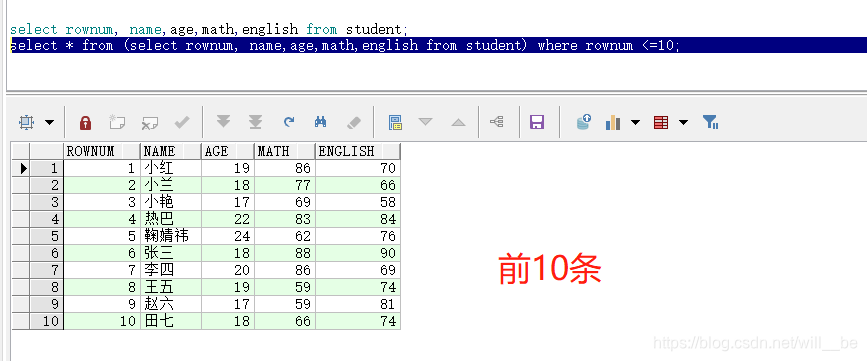Select row header number 5
This screenshot has width=867, height=361.
tap(47, 236)
